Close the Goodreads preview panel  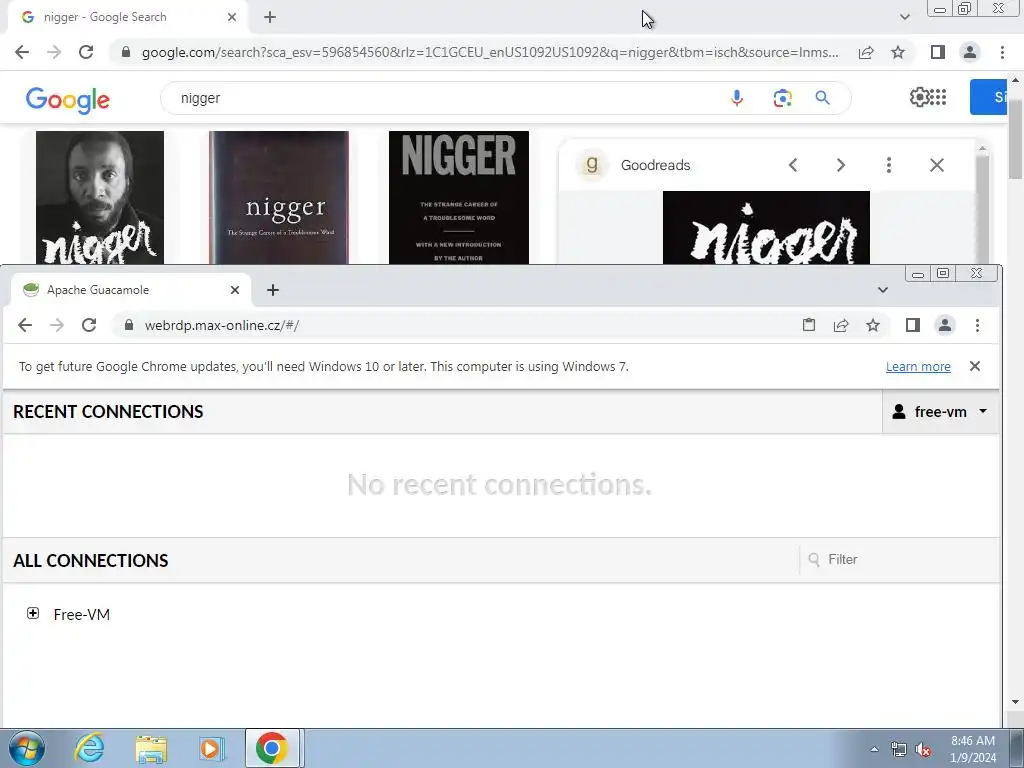(x=937, y=165)
